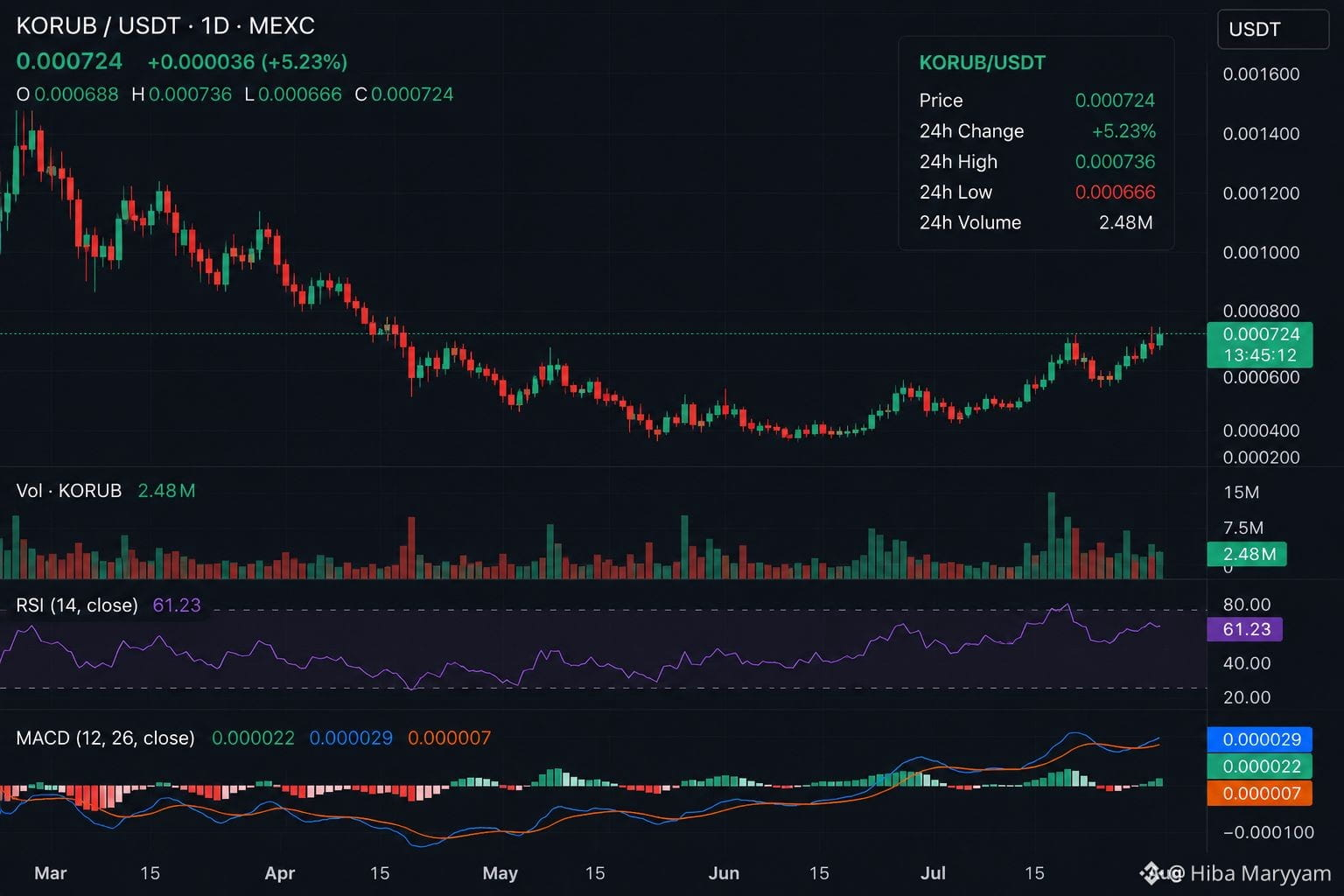Click the orange 0.000007 MACD axis tag
1344x896 pixels.
(x=1259, y=794)
